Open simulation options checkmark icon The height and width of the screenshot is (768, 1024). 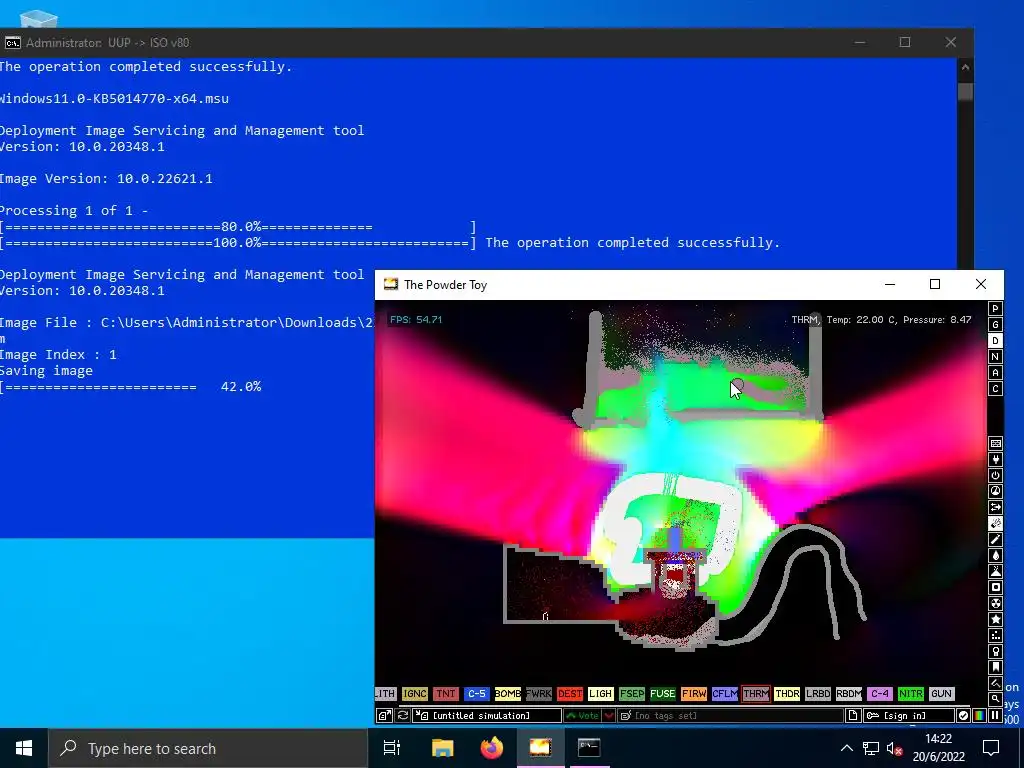[963, 716]
